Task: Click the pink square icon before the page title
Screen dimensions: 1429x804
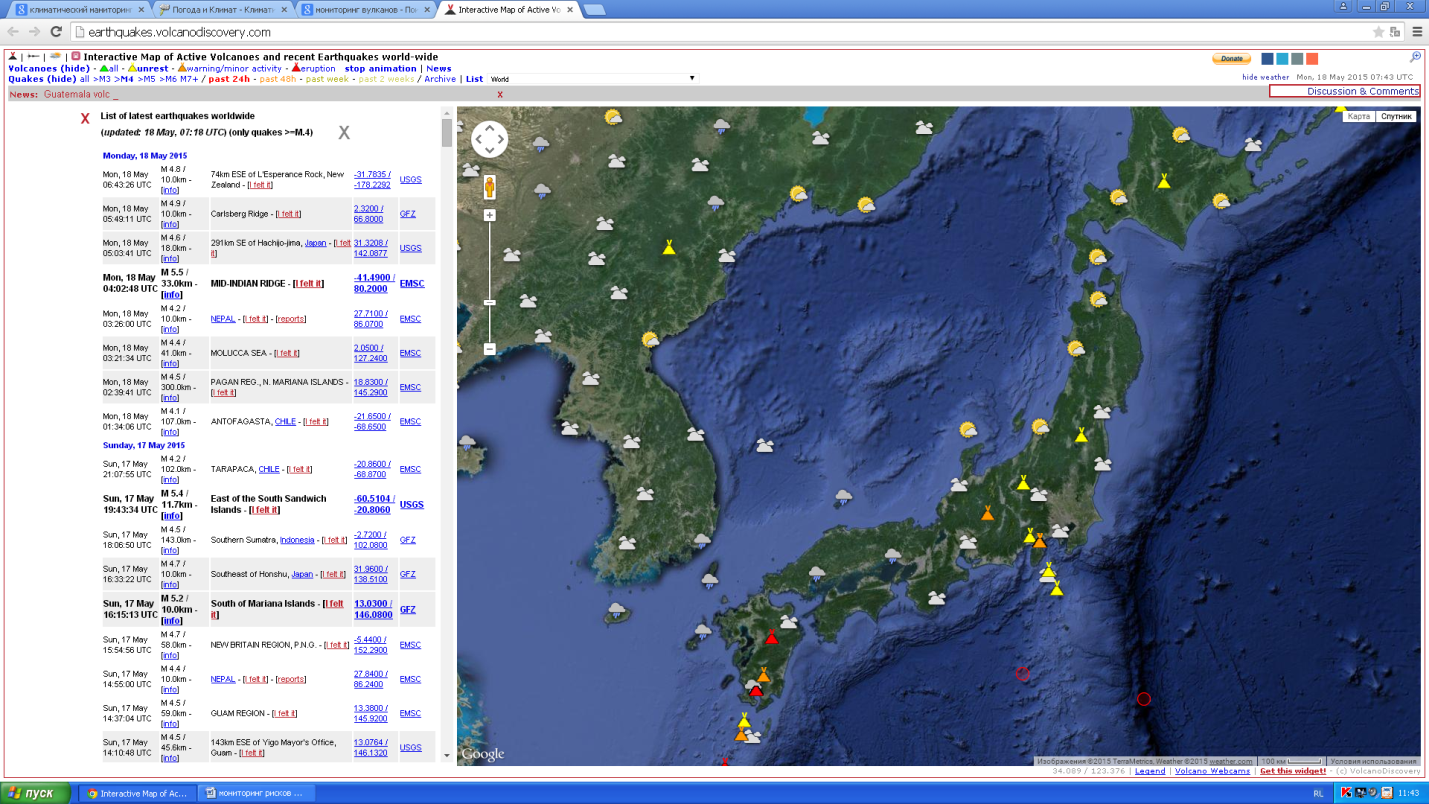Action: click(x=76, y=57)
